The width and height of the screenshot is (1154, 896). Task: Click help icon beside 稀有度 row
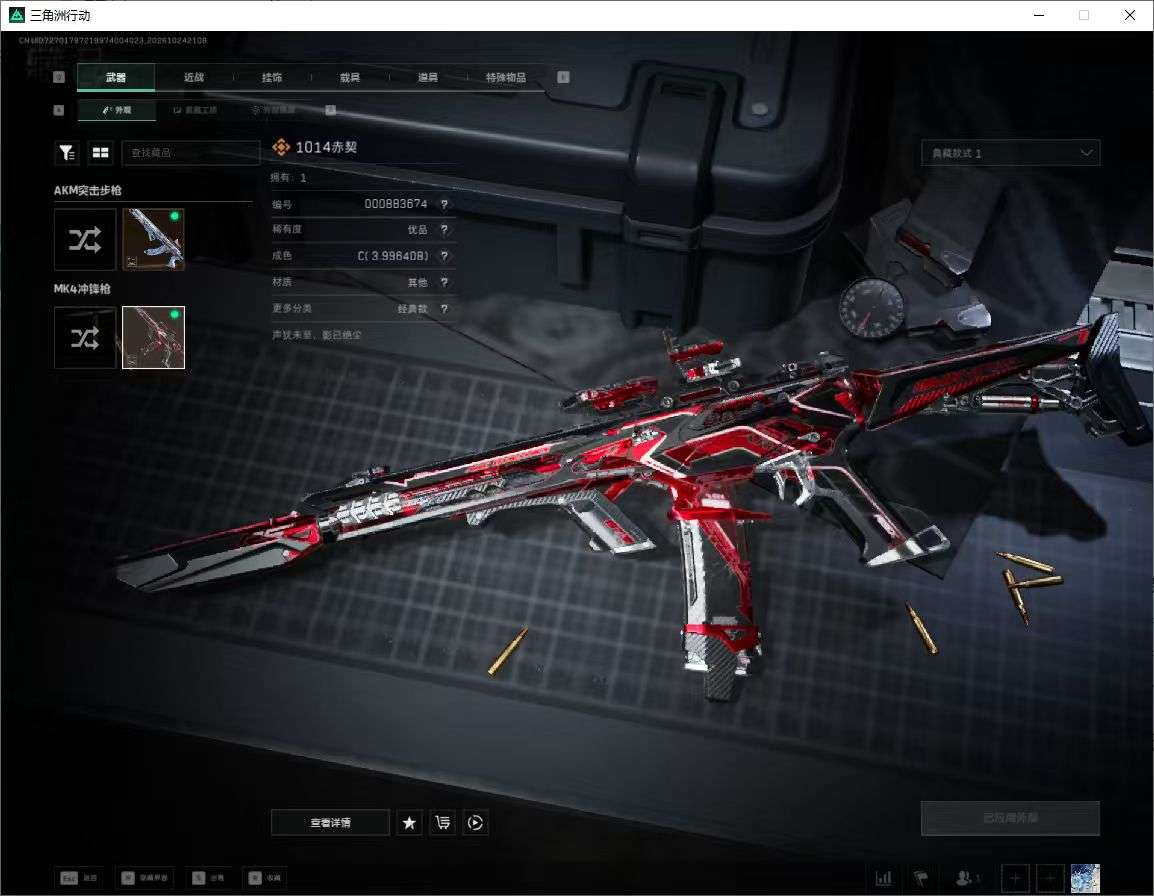444,230
